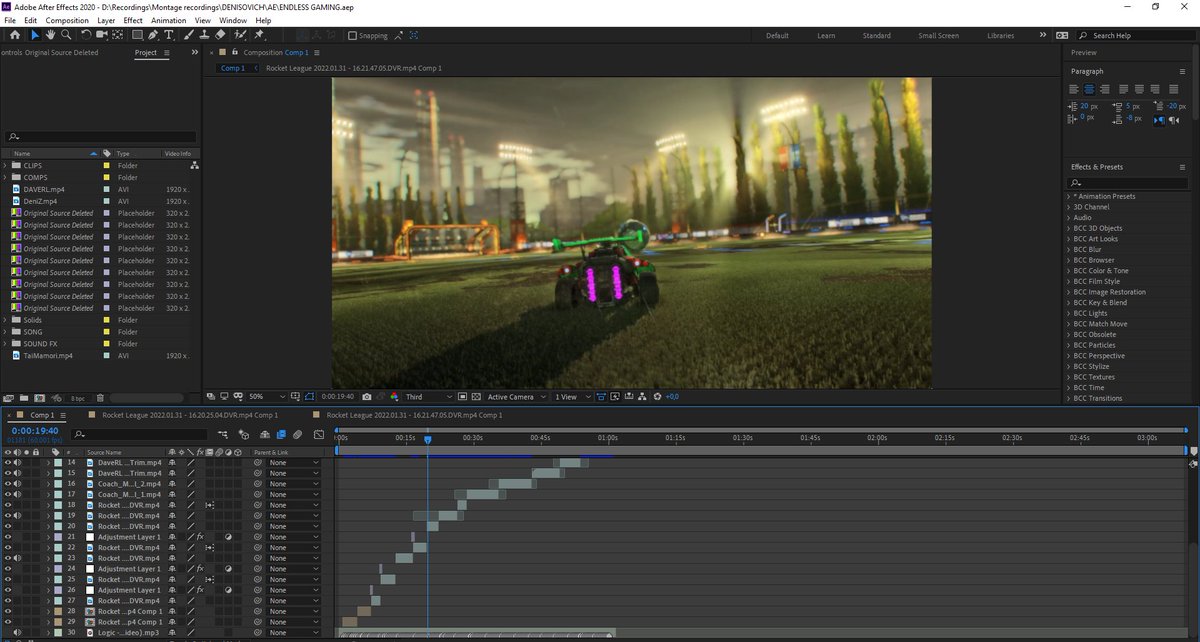Click the Reset Exposure icon in viewer

657,397
